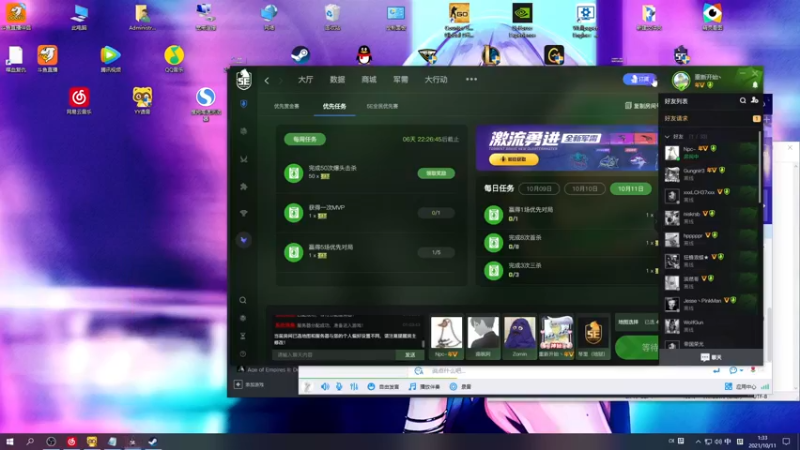Click the notification bell icon
This screenshot has width=800, height=450.
755,85
